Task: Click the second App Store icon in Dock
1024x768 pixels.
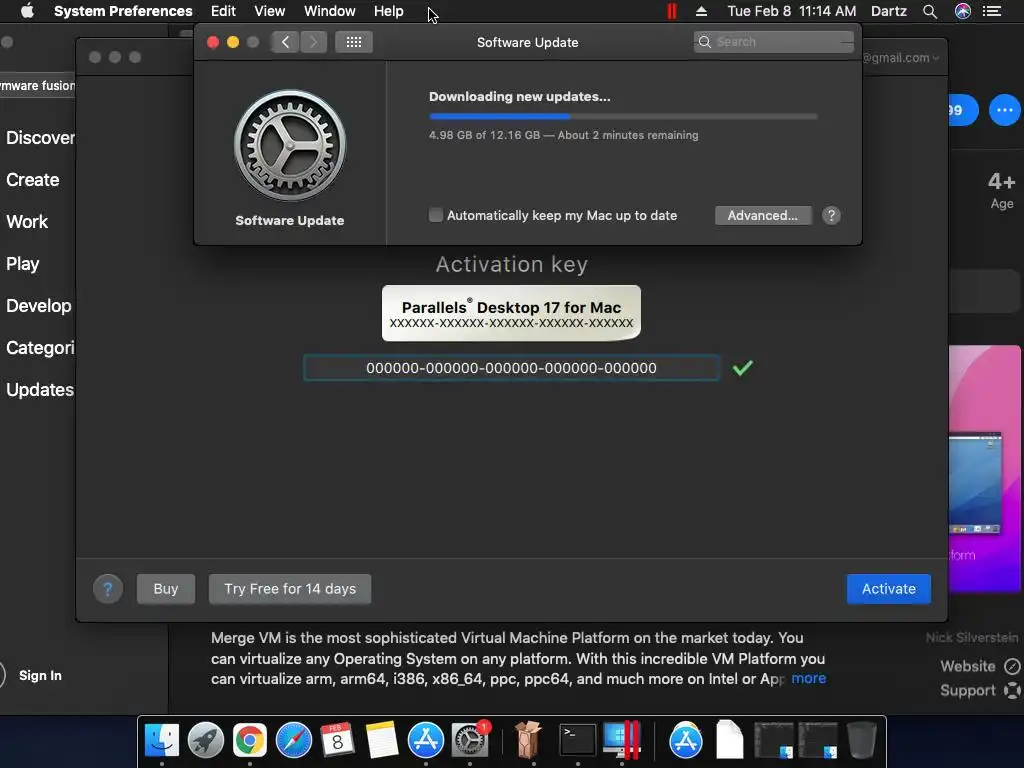Action: click(x=686, y=740)
